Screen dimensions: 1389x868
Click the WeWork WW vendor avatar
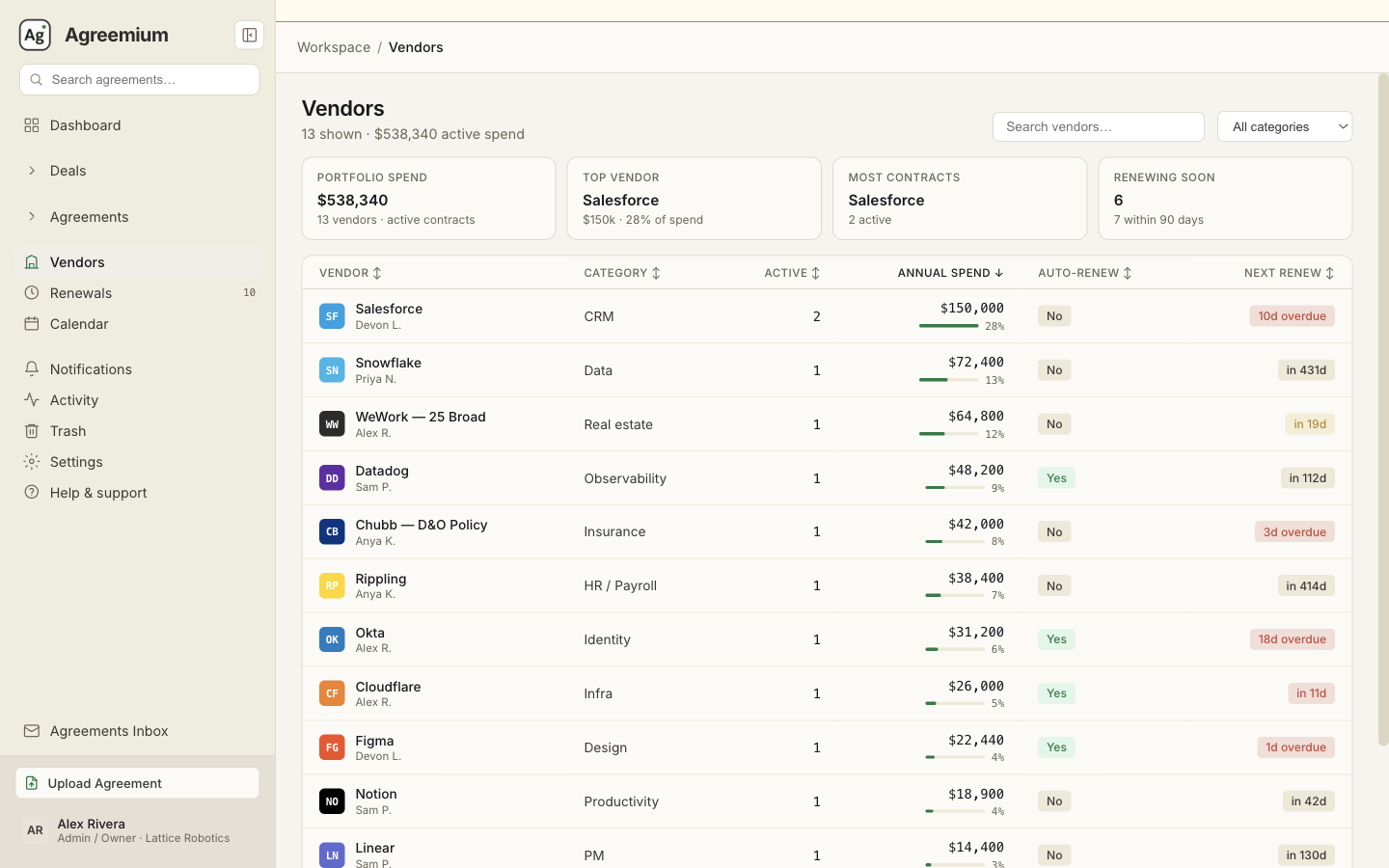332,424
